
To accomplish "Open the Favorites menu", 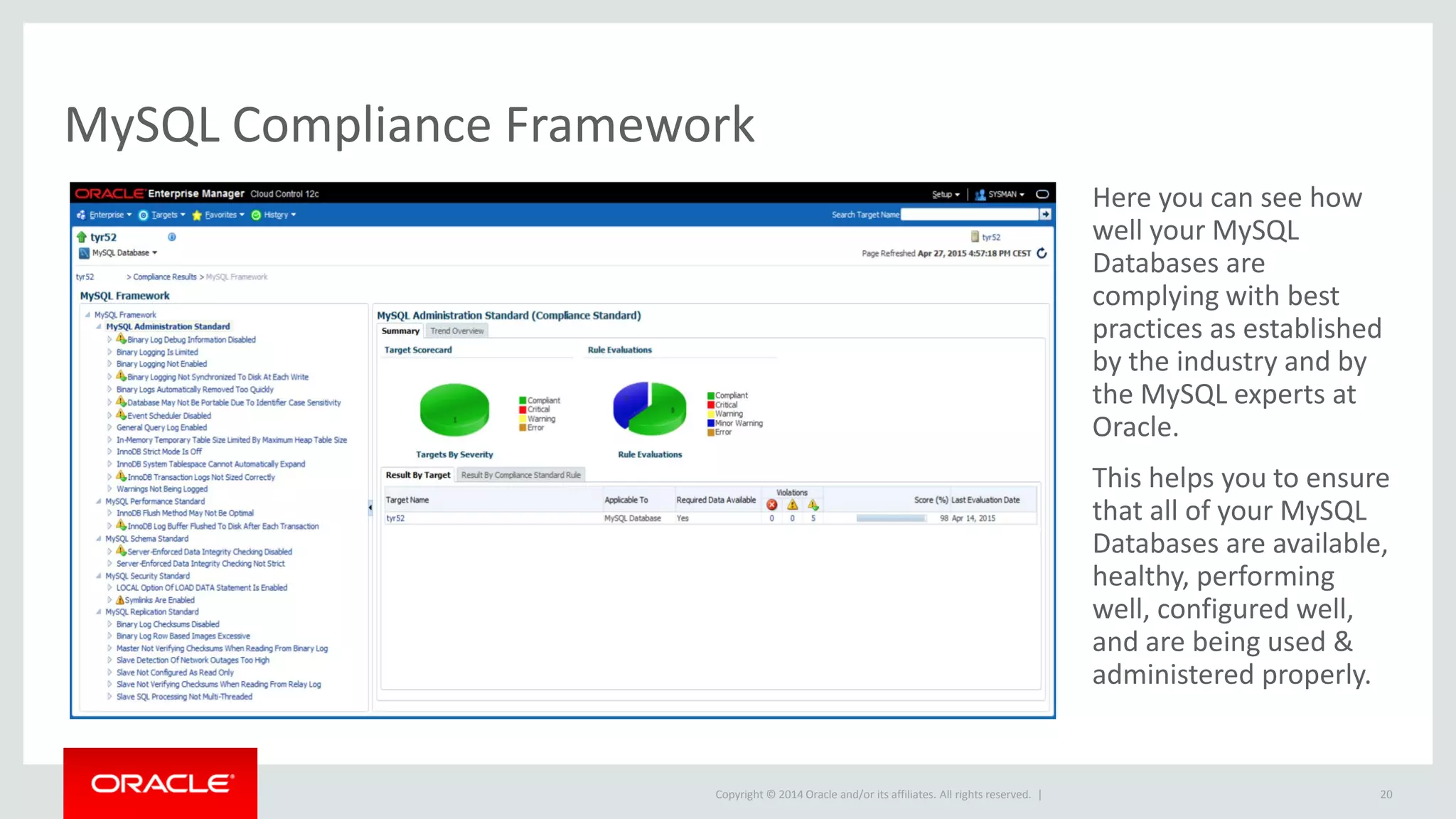I will tap(218, 215).
